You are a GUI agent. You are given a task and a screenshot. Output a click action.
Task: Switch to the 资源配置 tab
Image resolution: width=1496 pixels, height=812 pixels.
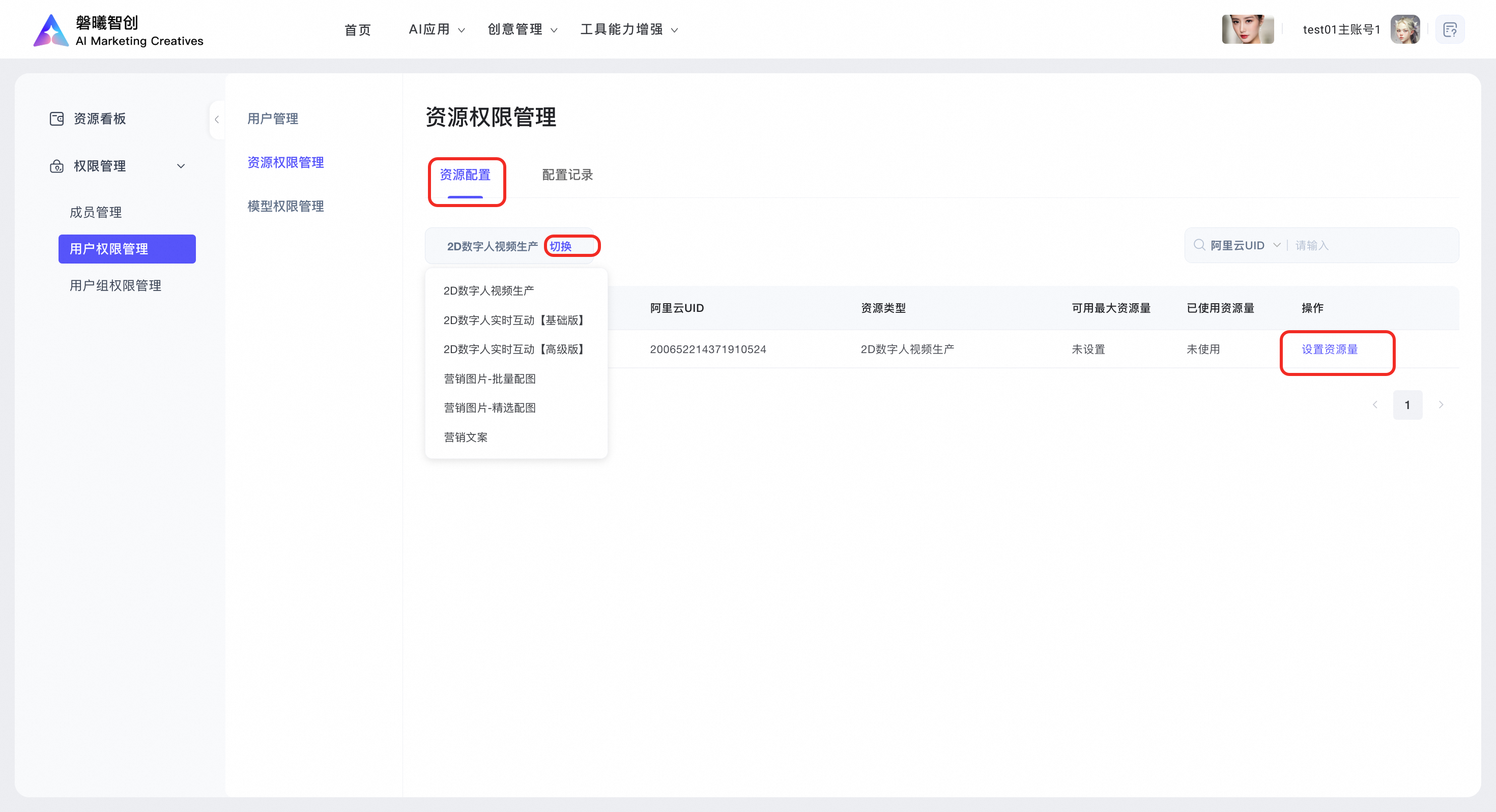465,175
